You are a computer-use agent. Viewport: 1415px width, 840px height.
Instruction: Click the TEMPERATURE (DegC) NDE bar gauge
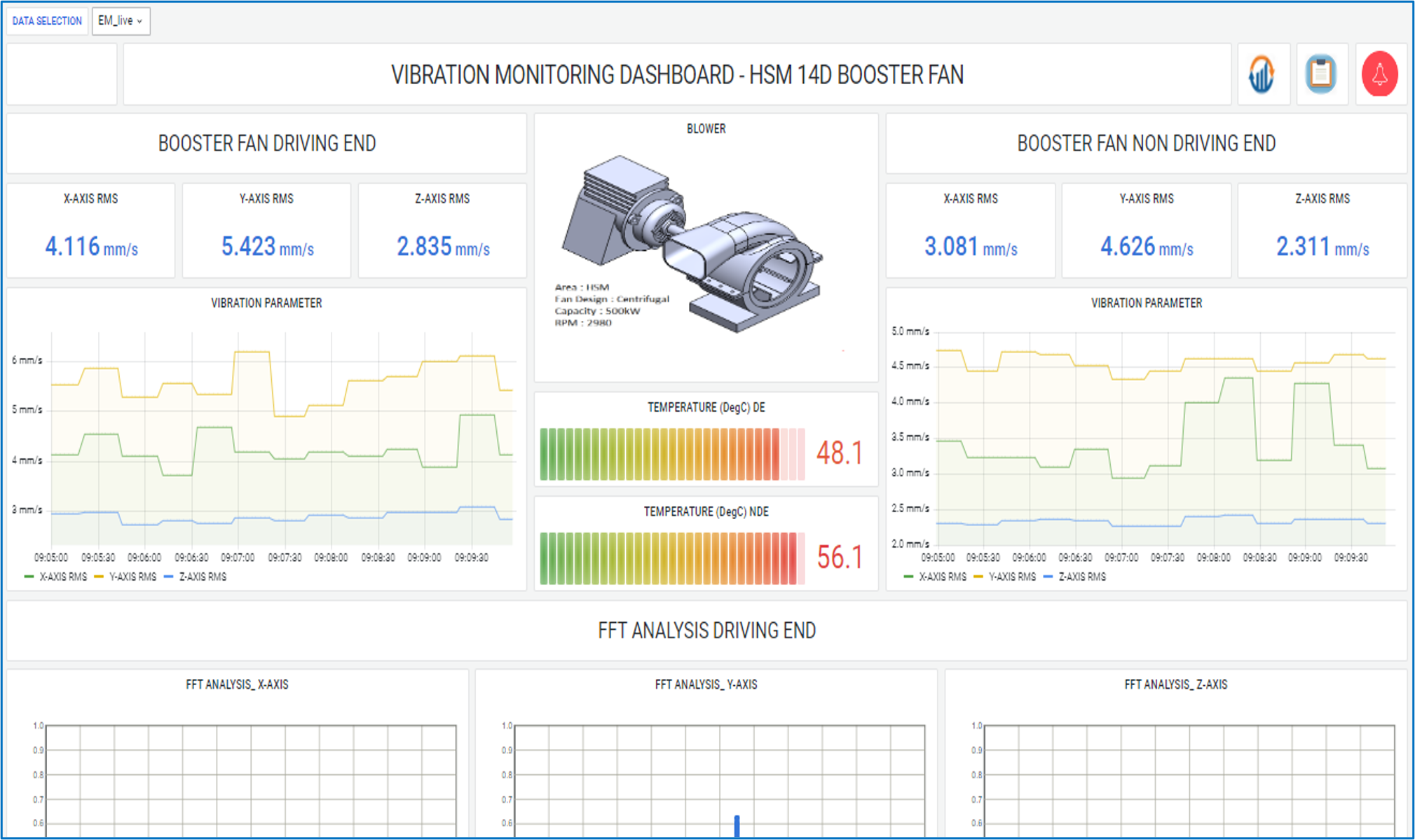pos(671,558)
